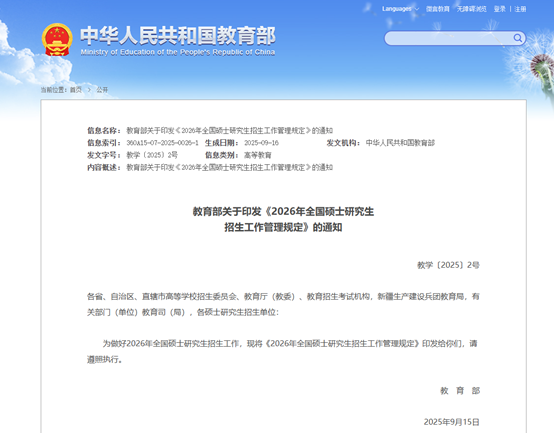Click the 发文机构 value 中华人民共和国教育部
Viewport: 554px width, 433px height.
point(400,143)
